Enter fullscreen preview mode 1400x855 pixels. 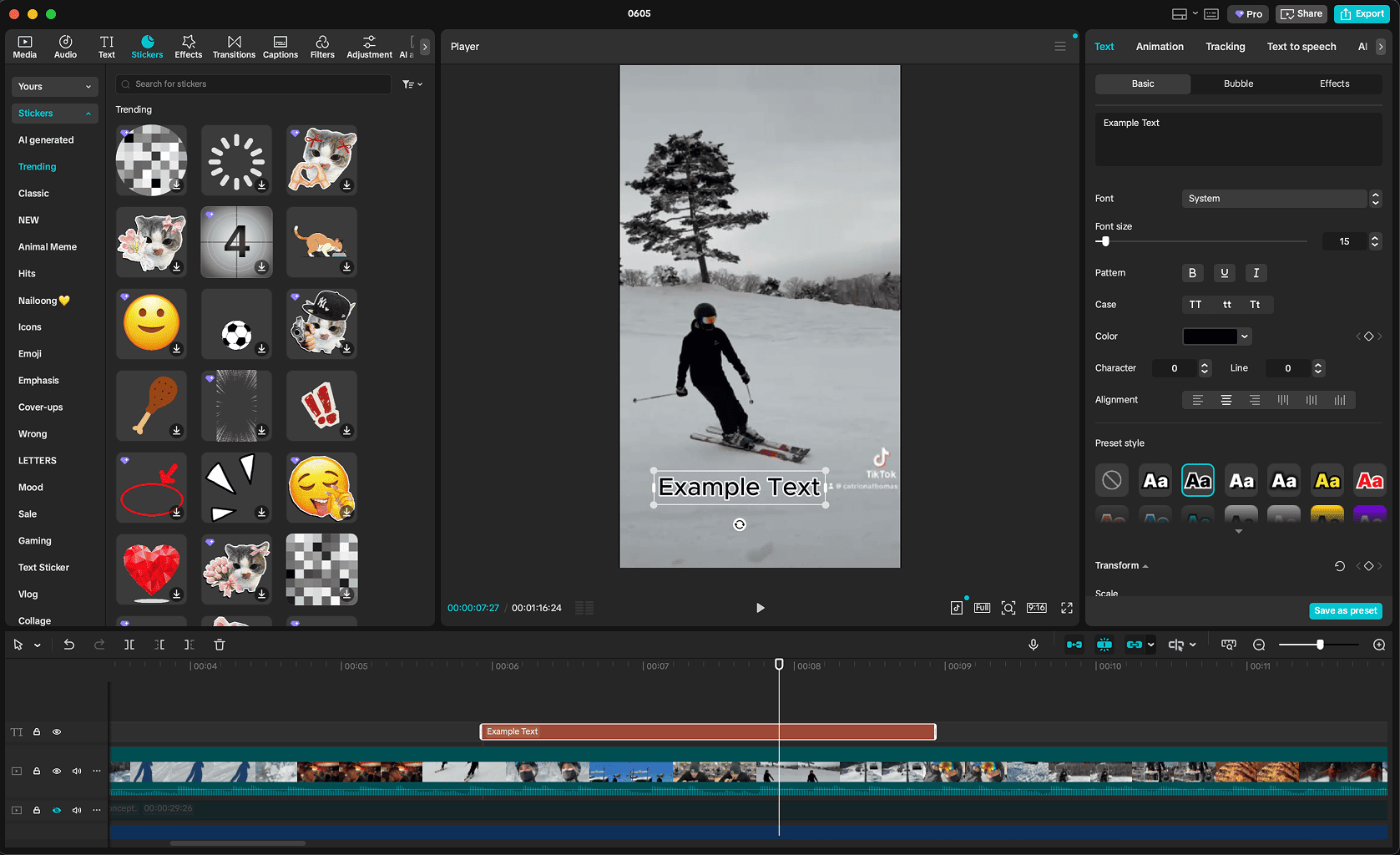coord(1067,608)
